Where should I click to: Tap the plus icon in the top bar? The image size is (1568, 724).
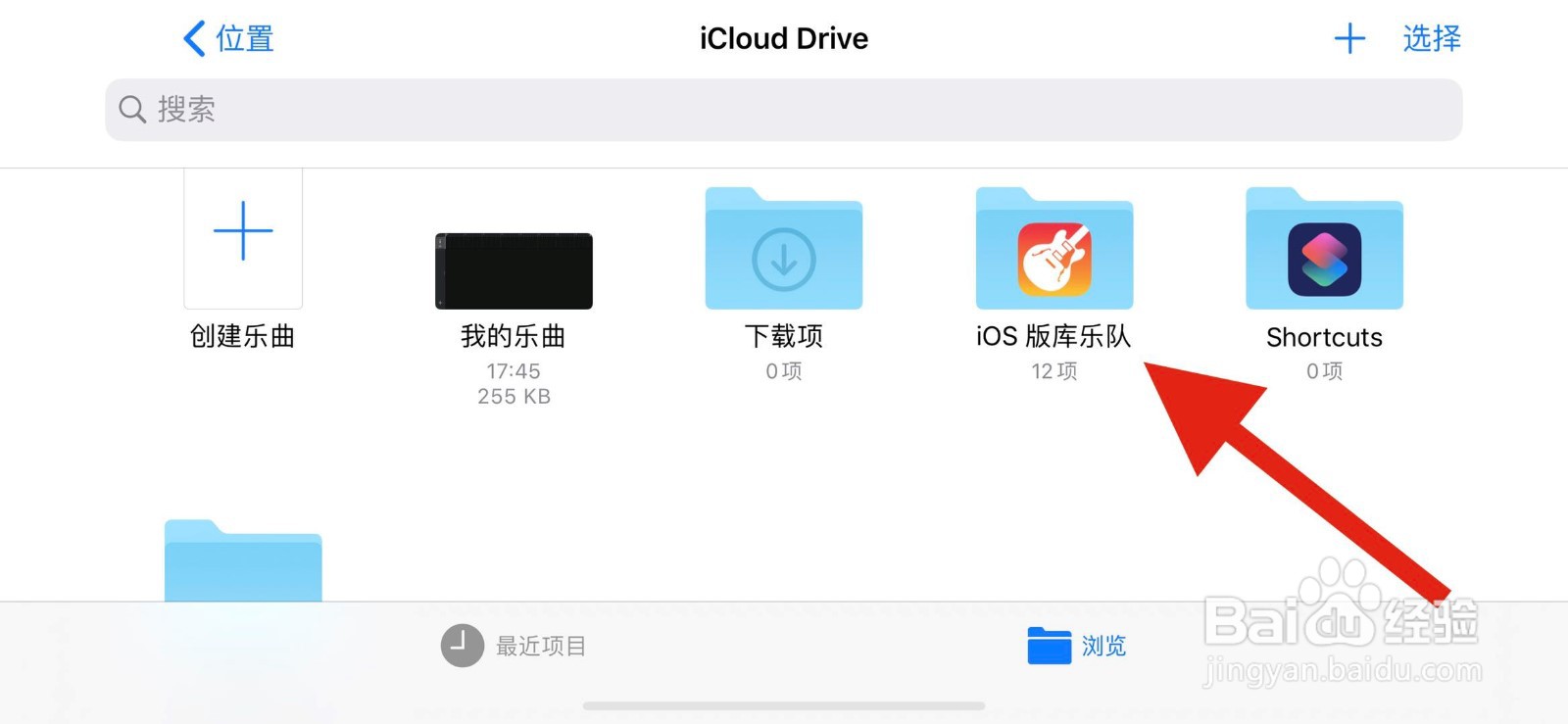coord(1349,39)
